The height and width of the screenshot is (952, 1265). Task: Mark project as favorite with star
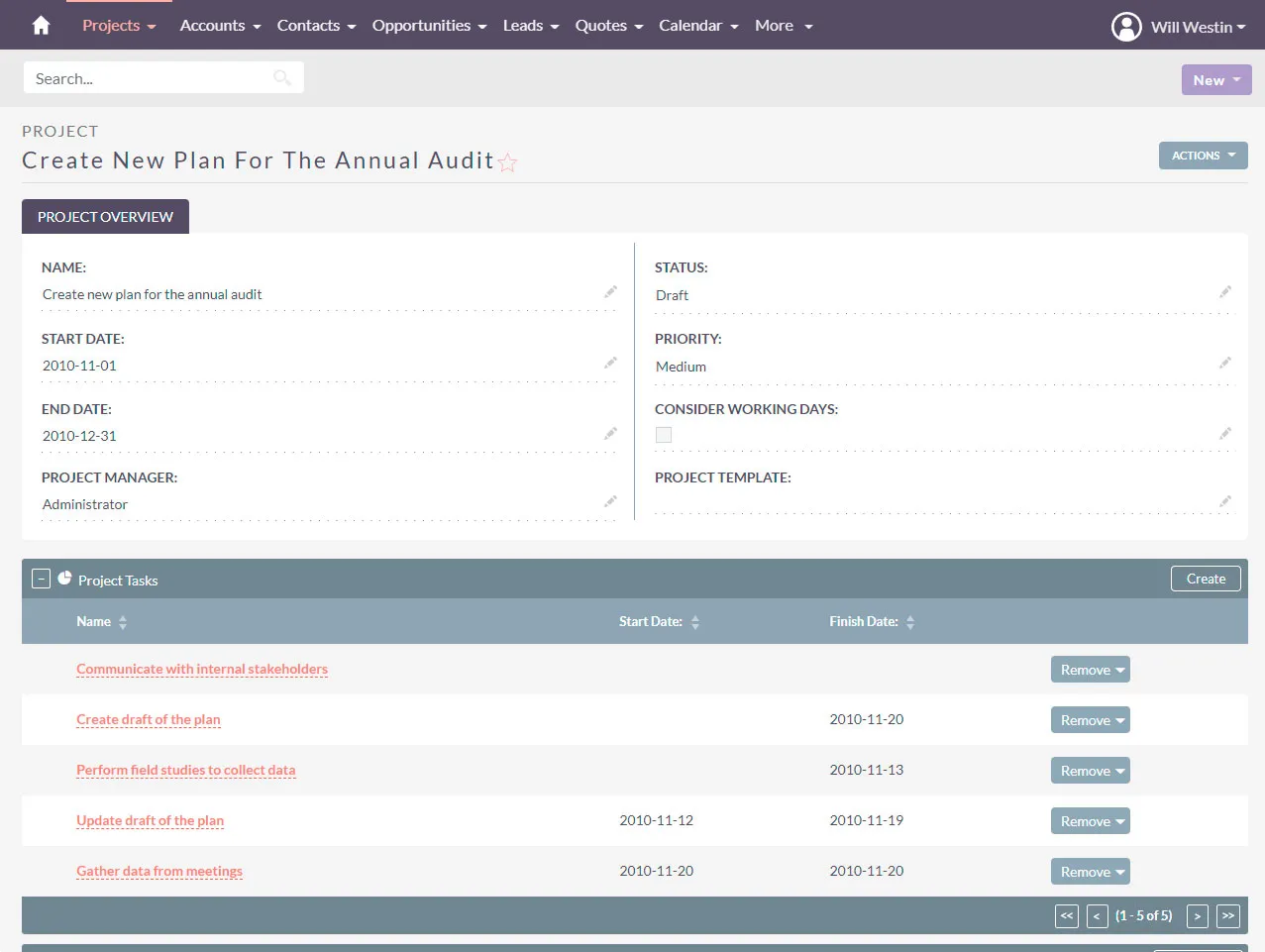tap(508, 162)
